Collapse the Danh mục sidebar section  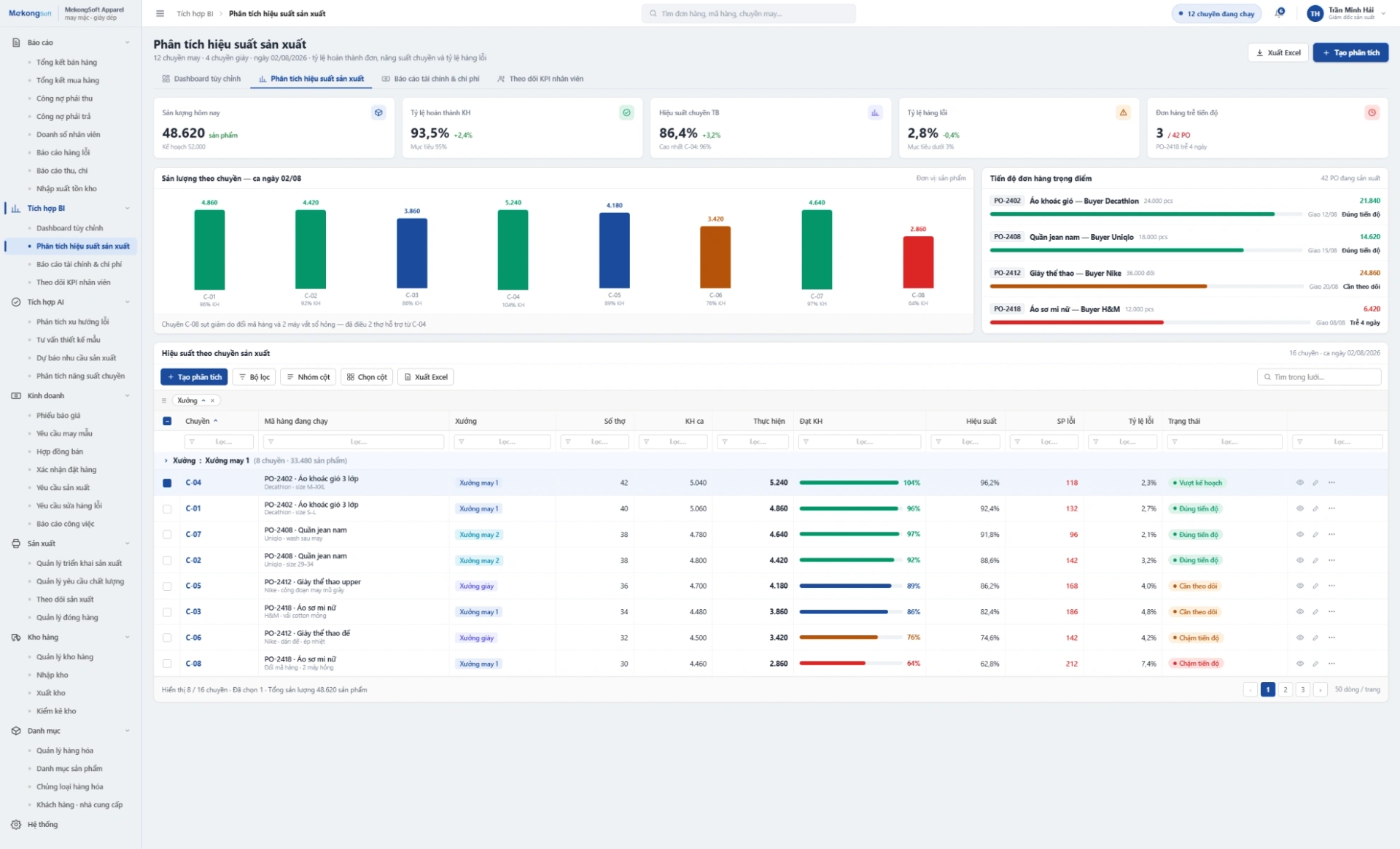[128, 731]
